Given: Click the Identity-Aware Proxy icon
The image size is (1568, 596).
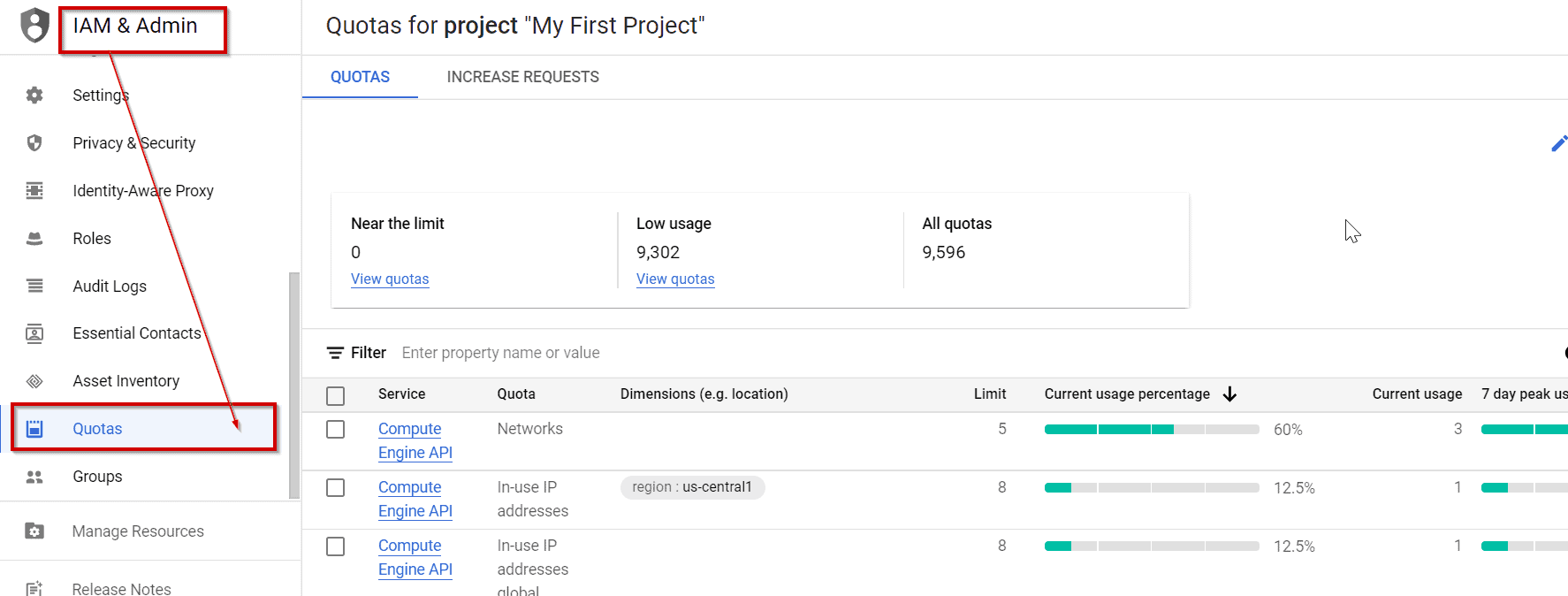Looking at the screenshot, I should click(34, 191).
